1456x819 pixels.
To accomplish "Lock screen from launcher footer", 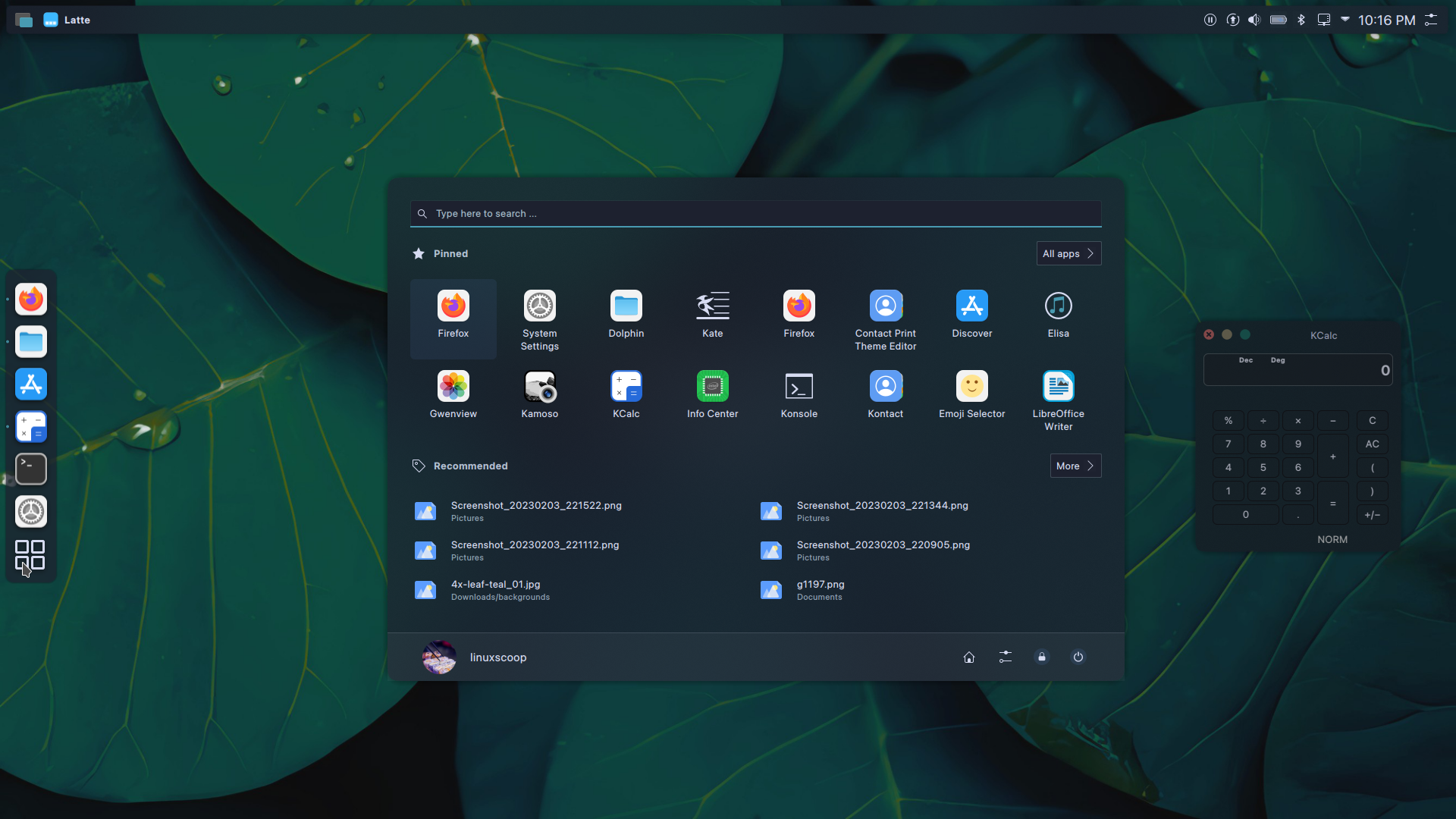I will [1042, 657].
